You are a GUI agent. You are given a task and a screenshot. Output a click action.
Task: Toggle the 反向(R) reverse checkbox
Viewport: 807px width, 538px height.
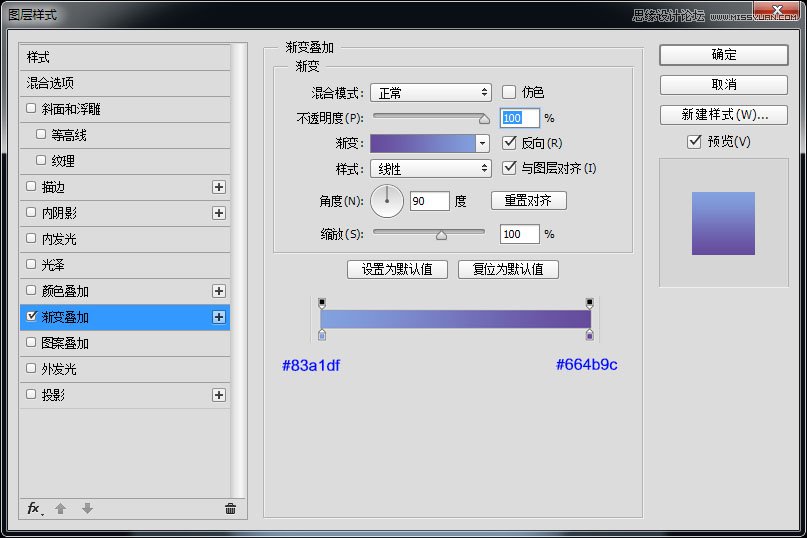pyautogui.click(x=508, y=143)
